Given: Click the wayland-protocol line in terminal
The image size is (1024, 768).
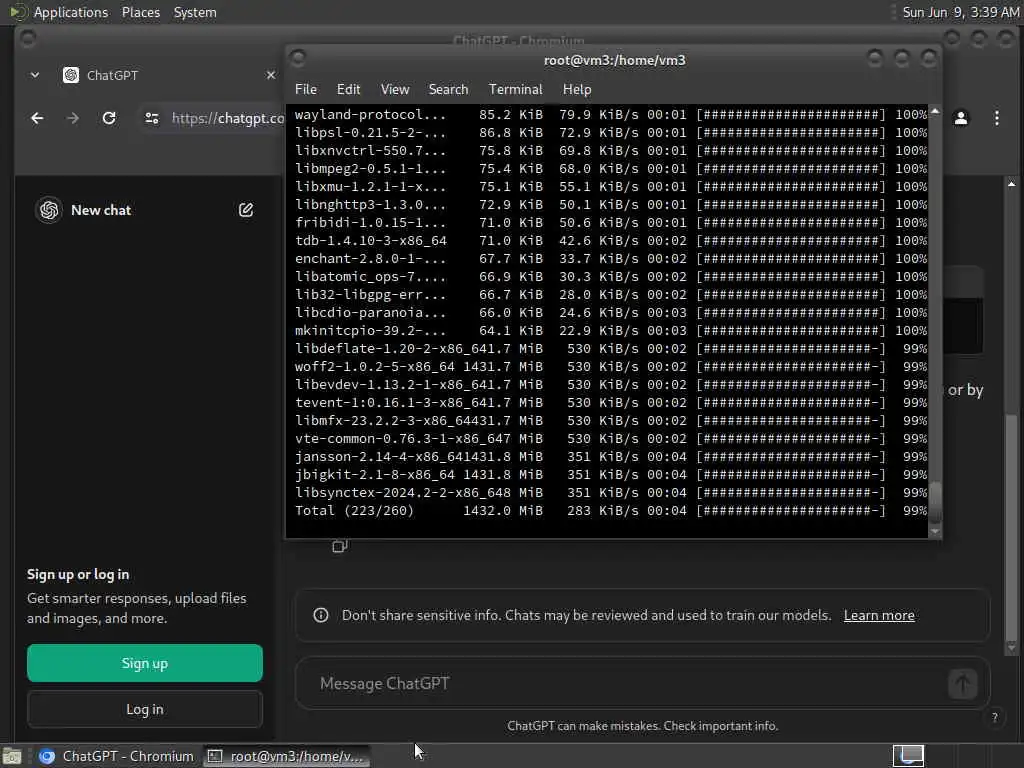Looking at the screenshot, I should [x=611, y=114].
